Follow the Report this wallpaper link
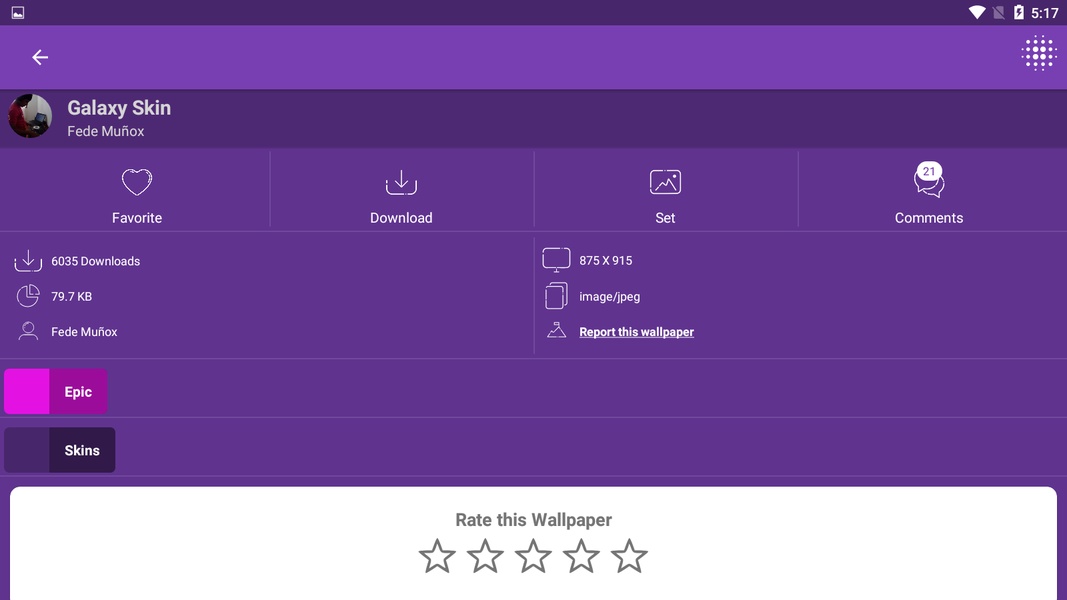The width and height of the screenshot is (1067, 600). pyautogui.click(x=636, y=332)
